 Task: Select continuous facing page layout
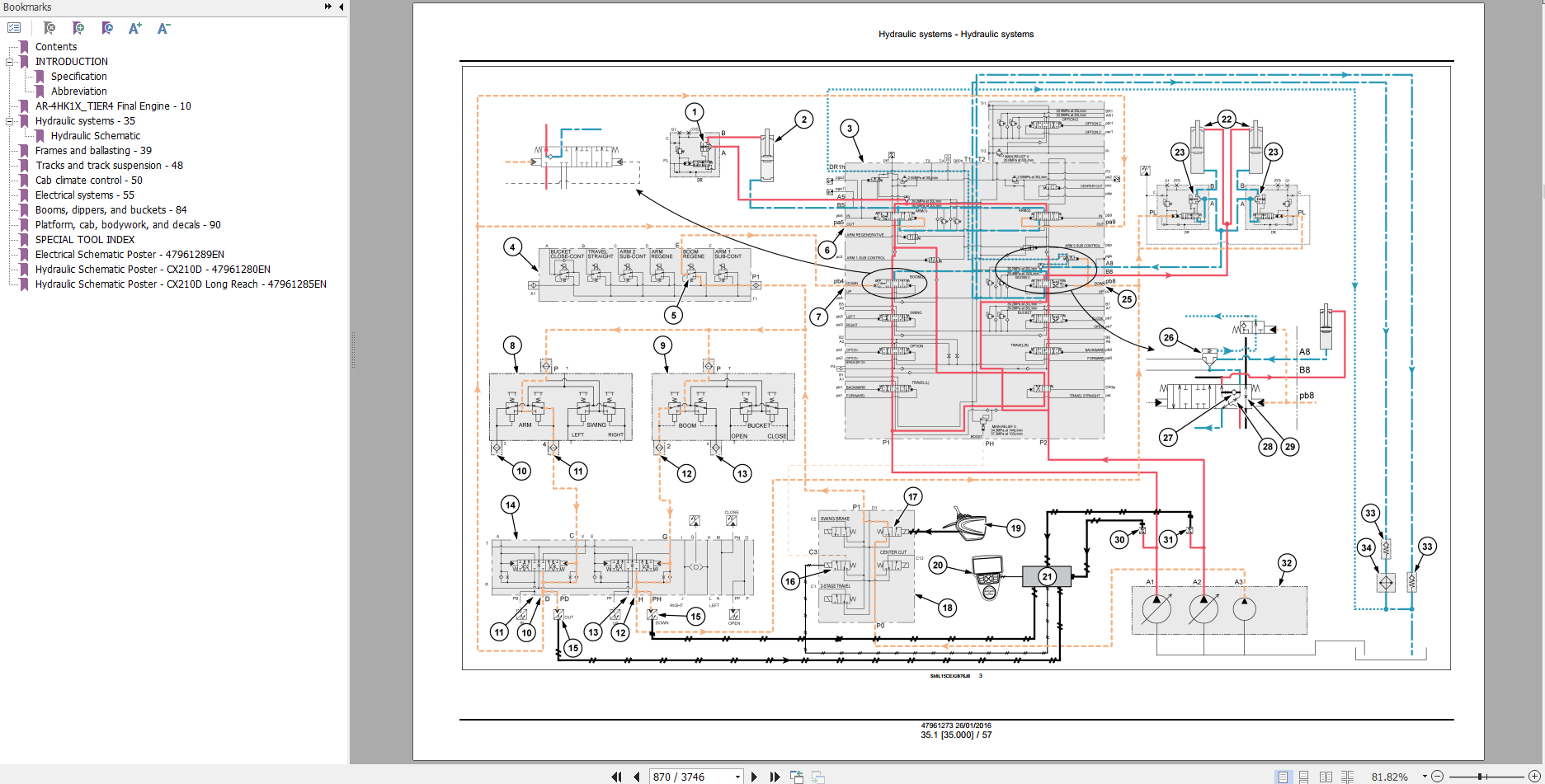coord(1348,777)
